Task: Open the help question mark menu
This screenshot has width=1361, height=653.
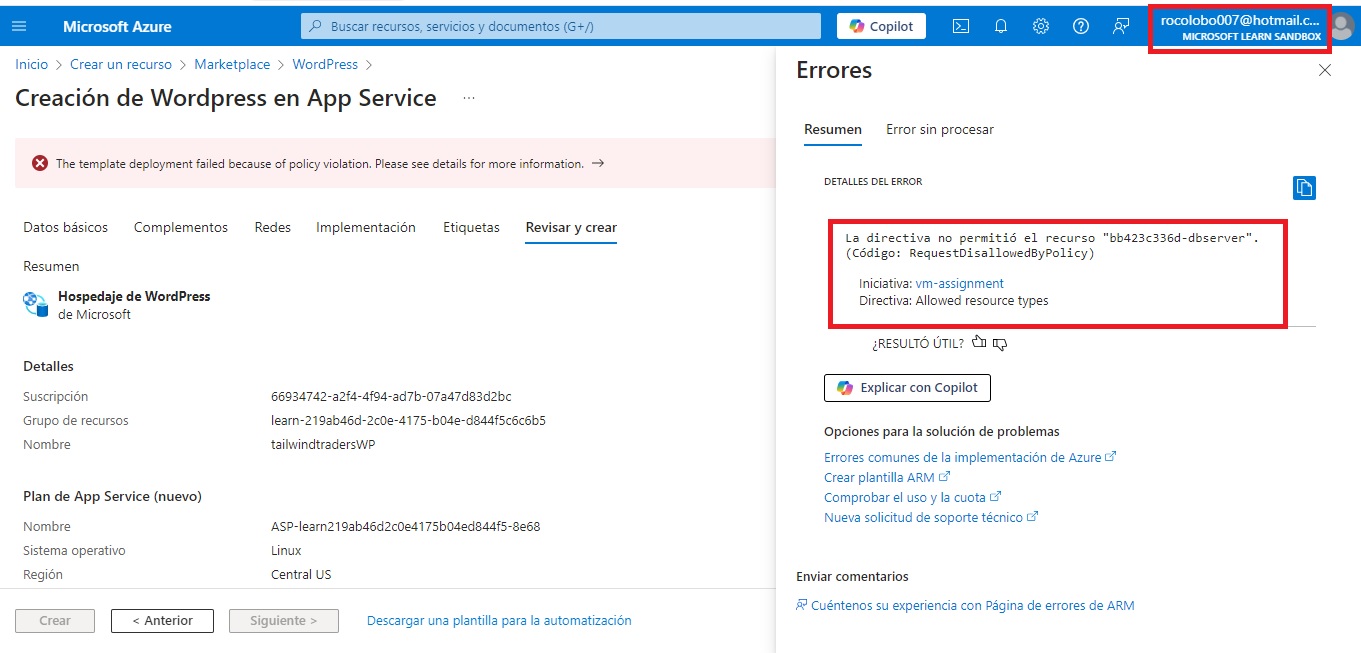Action: pyautogui.click(x=1080, y=27)
